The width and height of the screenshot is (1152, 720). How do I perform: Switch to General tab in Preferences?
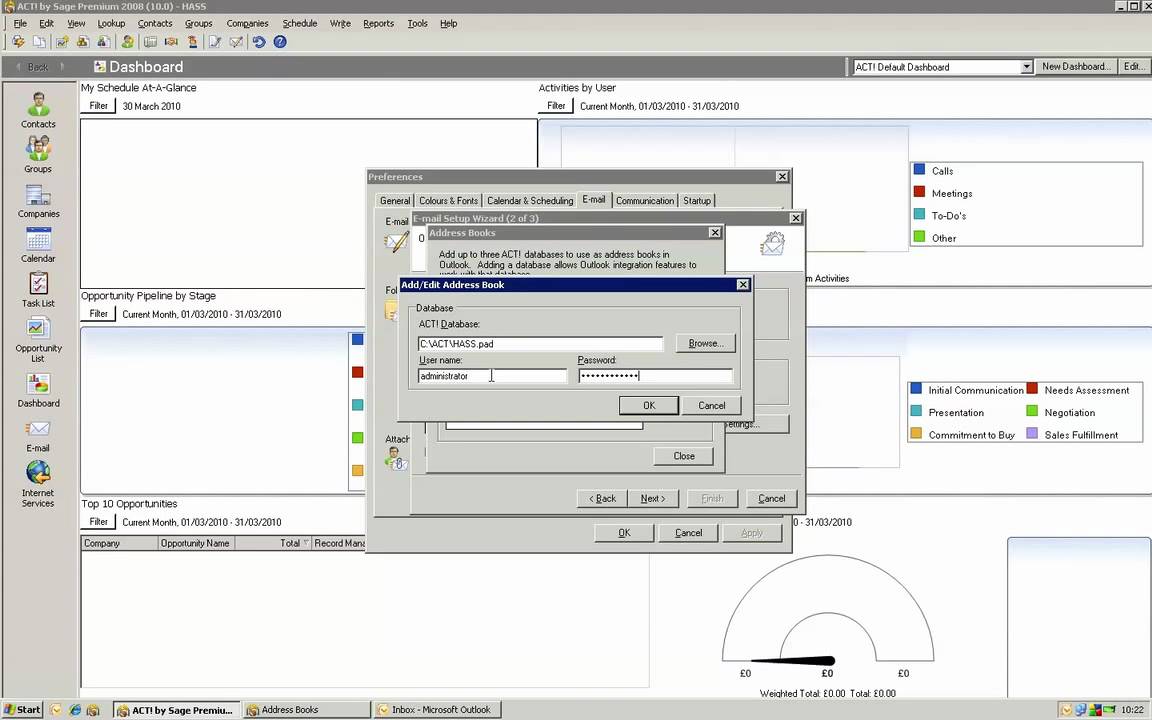click(x=395, y=201)
